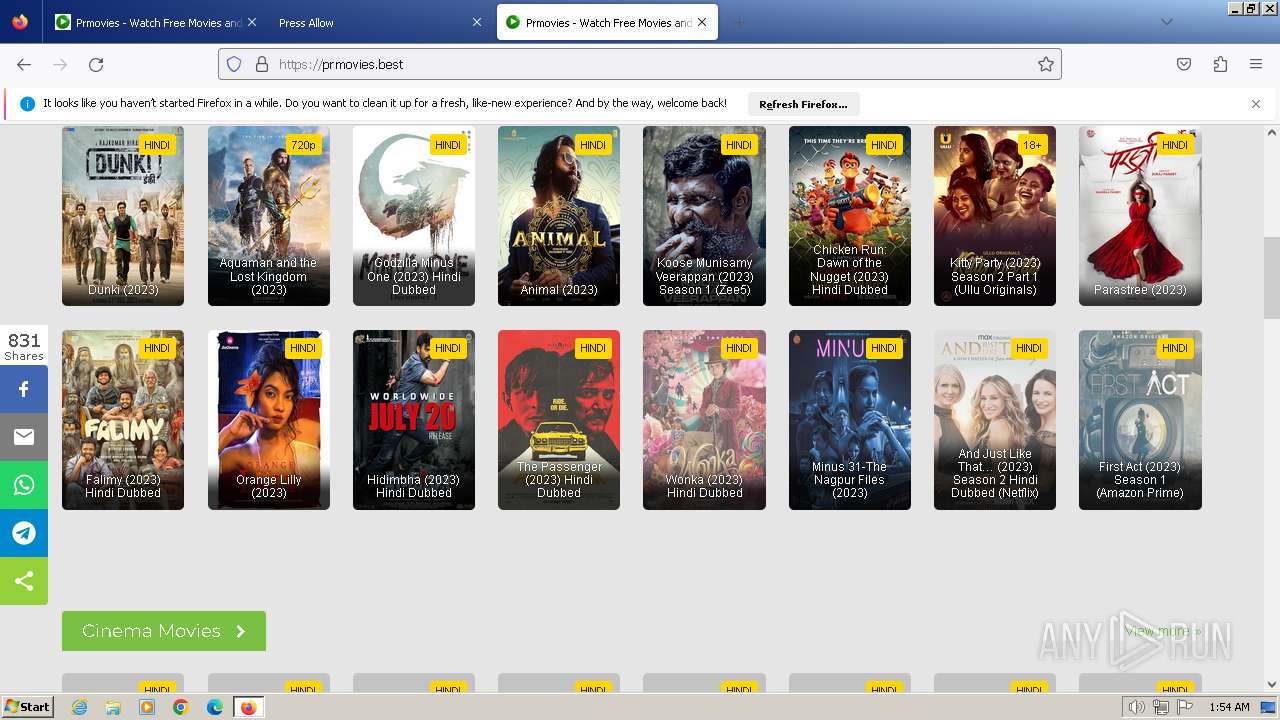1280x720 pixels.
Task: Open Koose Munisamy Veerappan Season 1
Action: click(705, 216)
